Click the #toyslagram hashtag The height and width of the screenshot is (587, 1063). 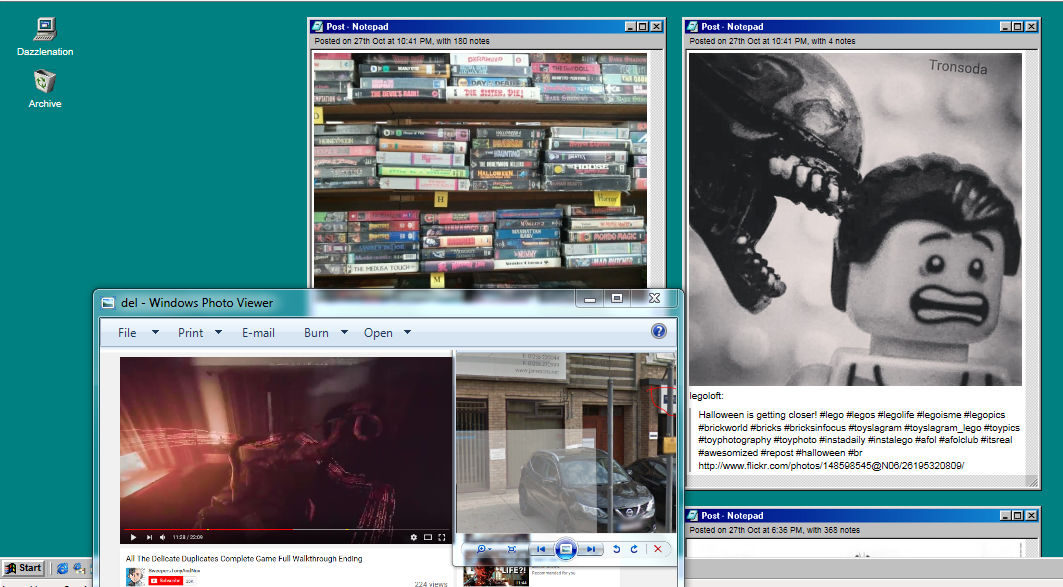(x=877, y=428)
